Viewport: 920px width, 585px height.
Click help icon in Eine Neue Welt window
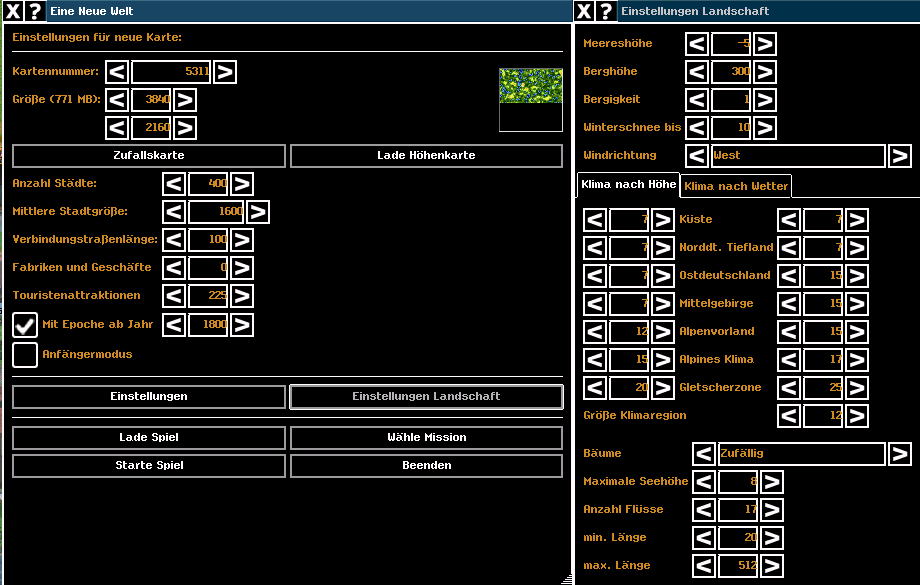point(35,11)
